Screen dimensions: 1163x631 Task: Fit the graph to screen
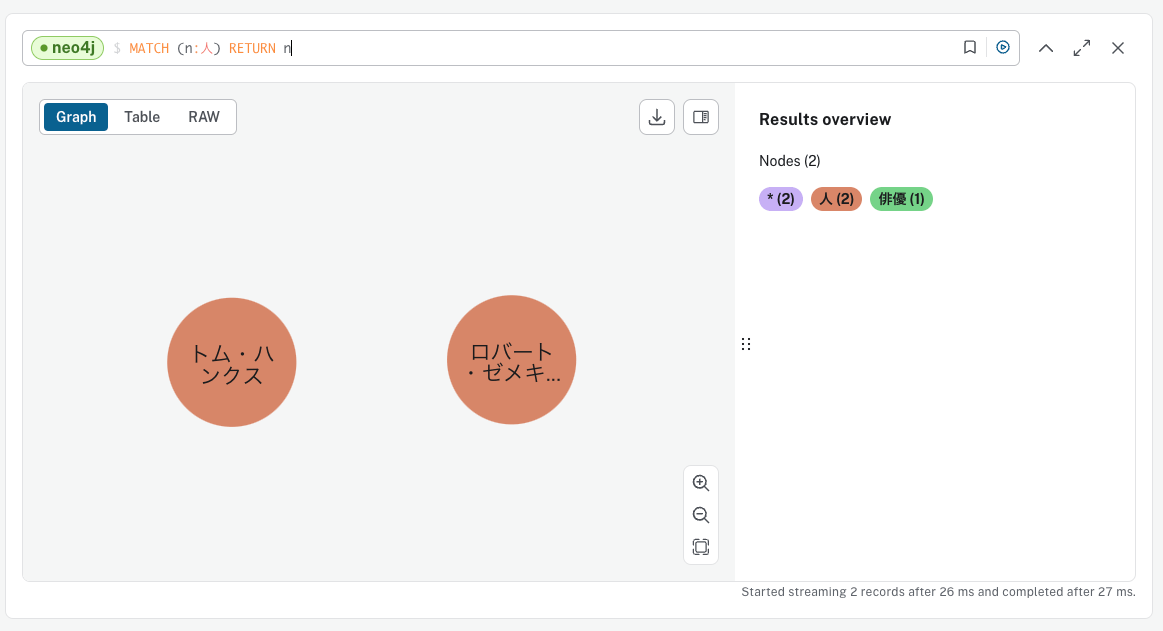click(x=701, y=547)
